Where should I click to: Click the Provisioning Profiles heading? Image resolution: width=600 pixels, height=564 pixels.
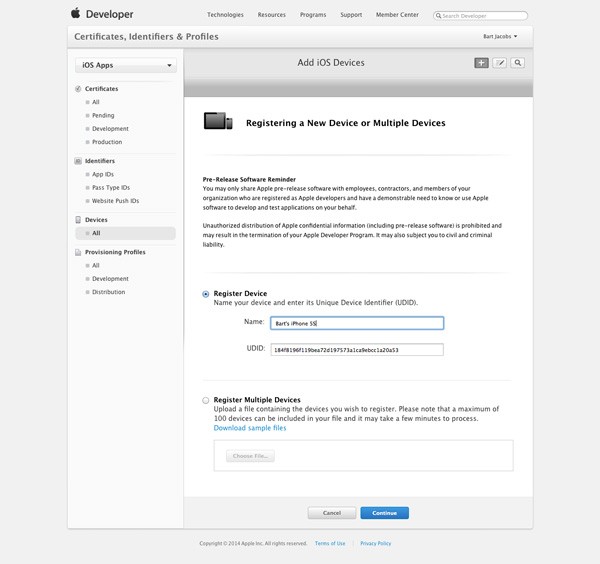coord(115,252)
